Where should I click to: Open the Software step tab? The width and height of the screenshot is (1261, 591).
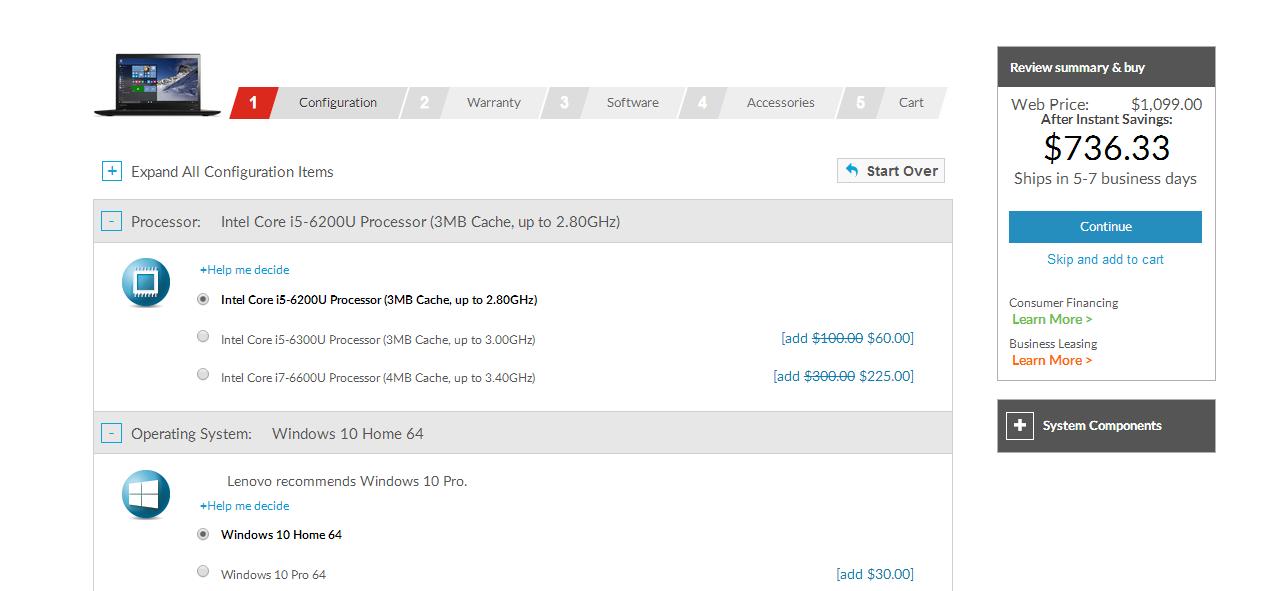click(632, 103)
